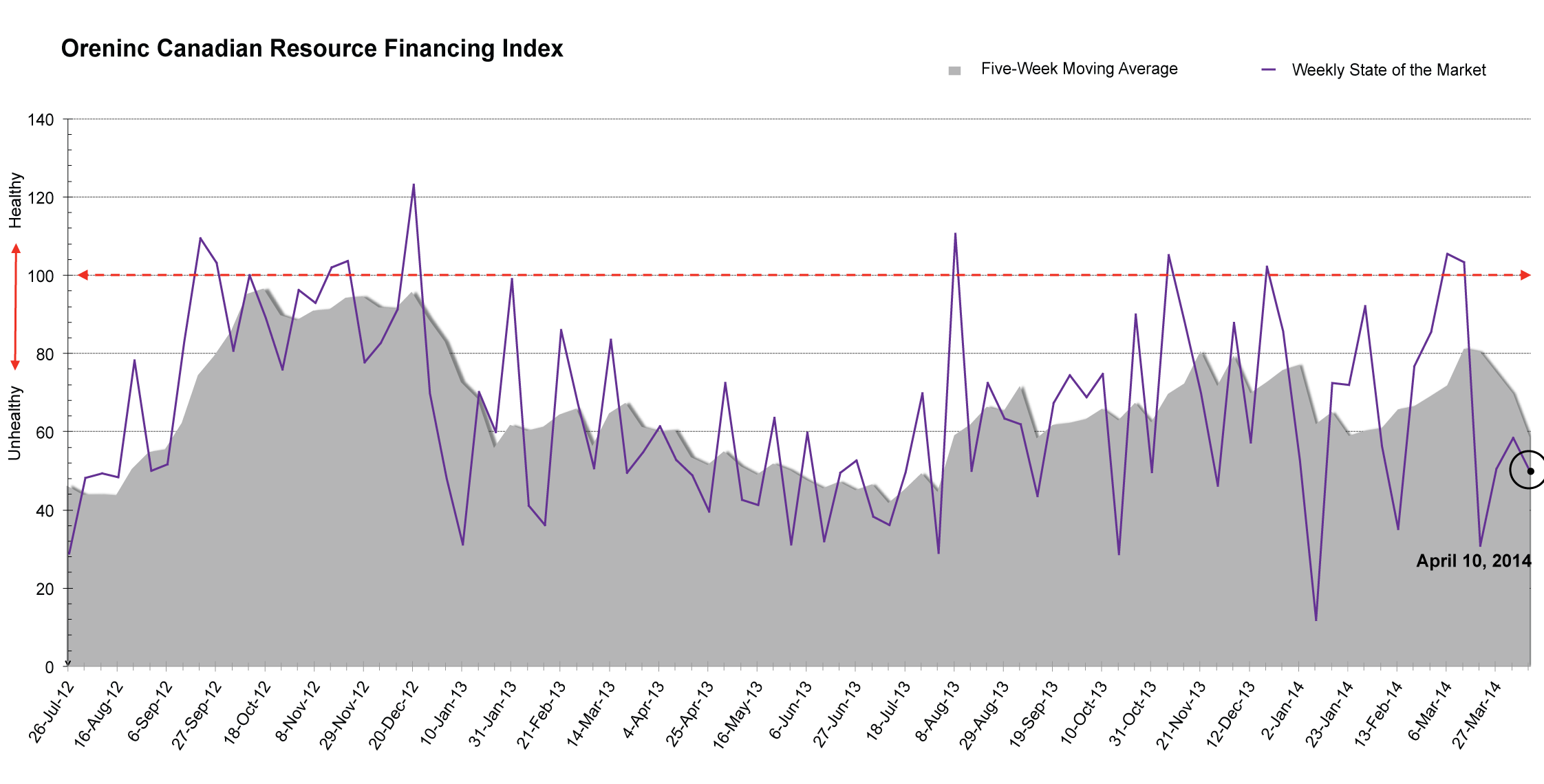This screenshot has height=784, width=1544.
Task: Click the 60 y-axis value
Action: point(45,433)
